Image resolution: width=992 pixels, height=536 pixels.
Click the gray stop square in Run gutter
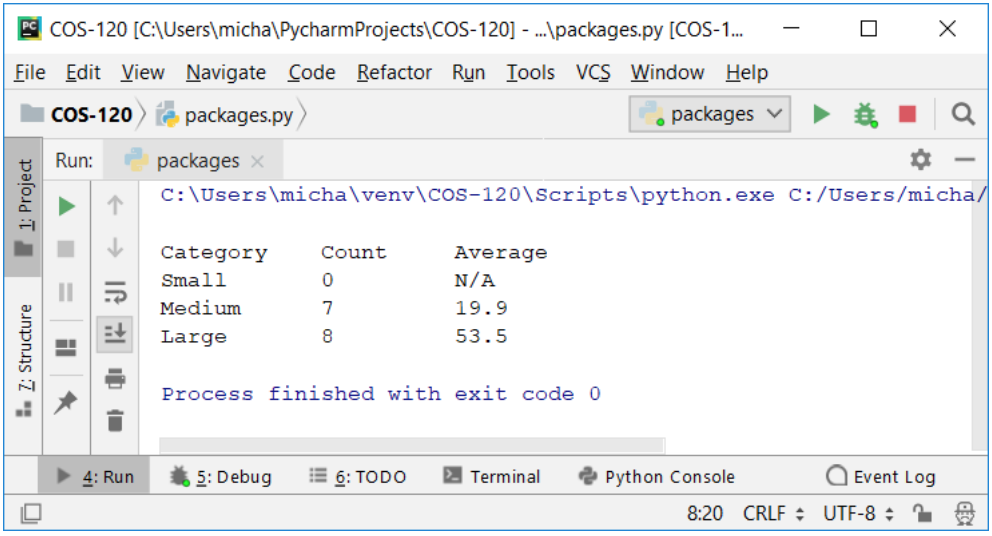[66, 249]
